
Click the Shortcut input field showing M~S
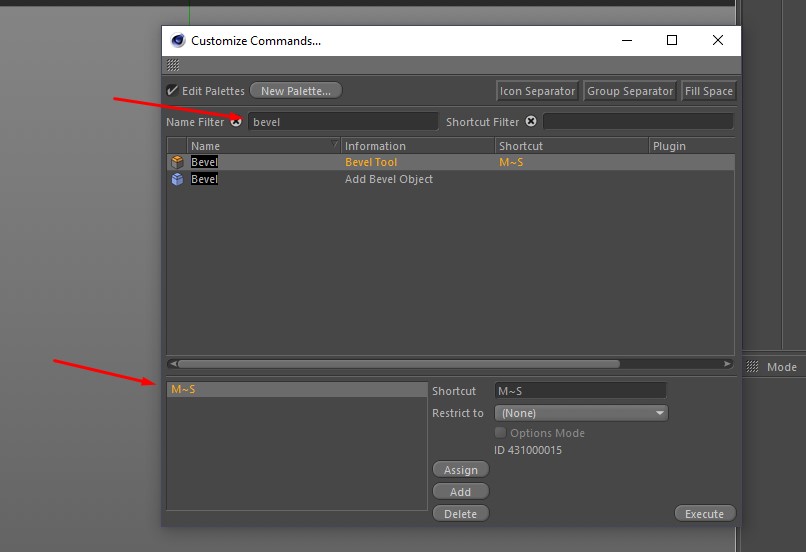coord(580,391)
